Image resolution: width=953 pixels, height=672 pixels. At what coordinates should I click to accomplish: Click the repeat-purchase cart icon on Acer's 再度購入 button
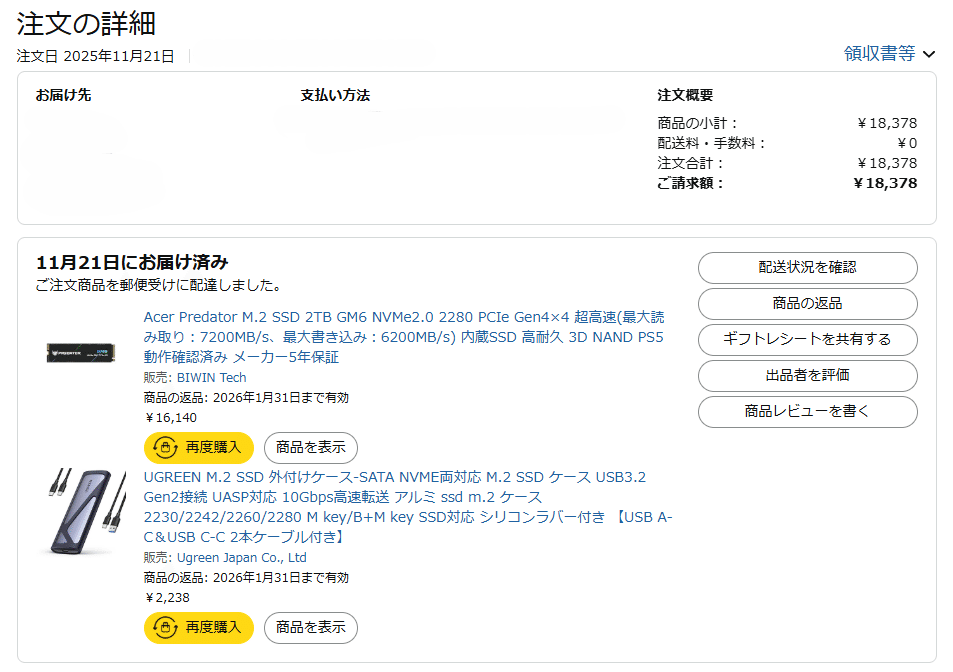pyautogui.click(x=169, y=448)
